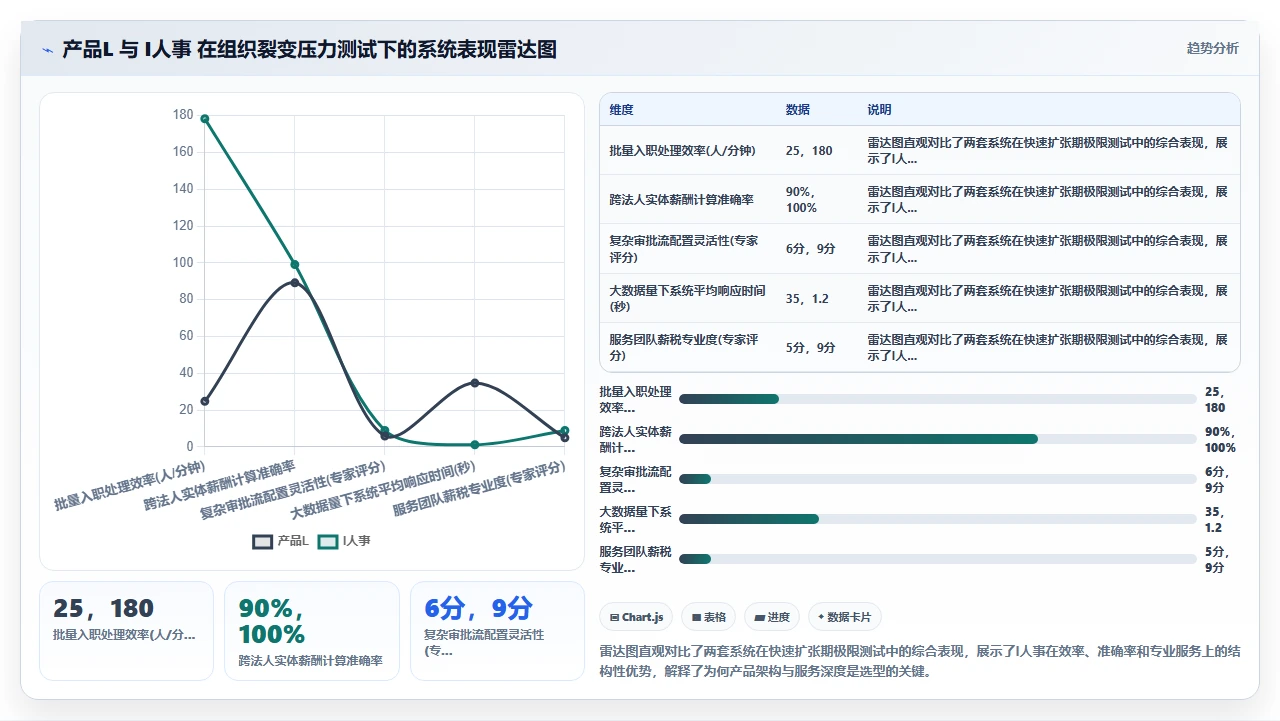The width and height of the screenshot is (1280, 721).
Task: Click the 批量入职处理效率 progress bar
Action: coord(937,399)
